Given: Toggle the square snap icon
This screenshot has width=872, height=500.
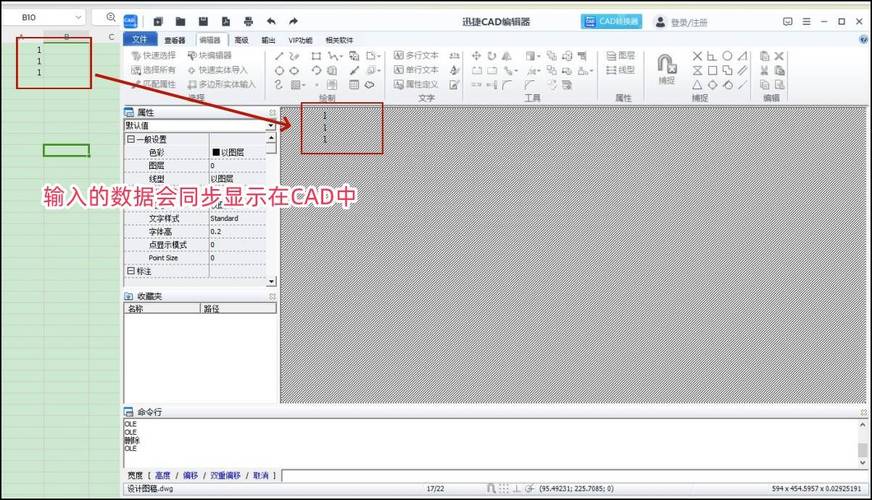Looking at the screenshot, I should tap(712, 71).
